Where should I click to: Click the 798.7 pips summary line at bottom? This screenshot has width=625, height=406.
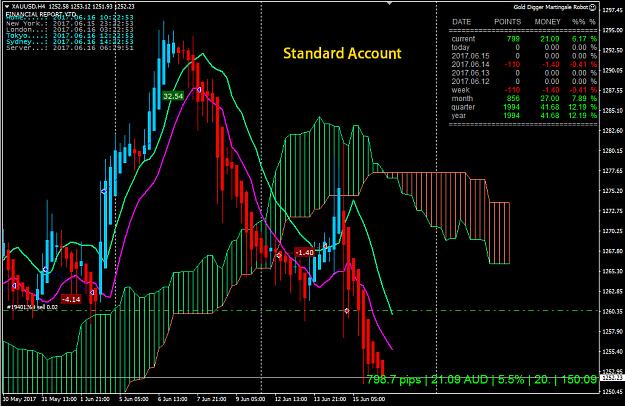point(482,379)
